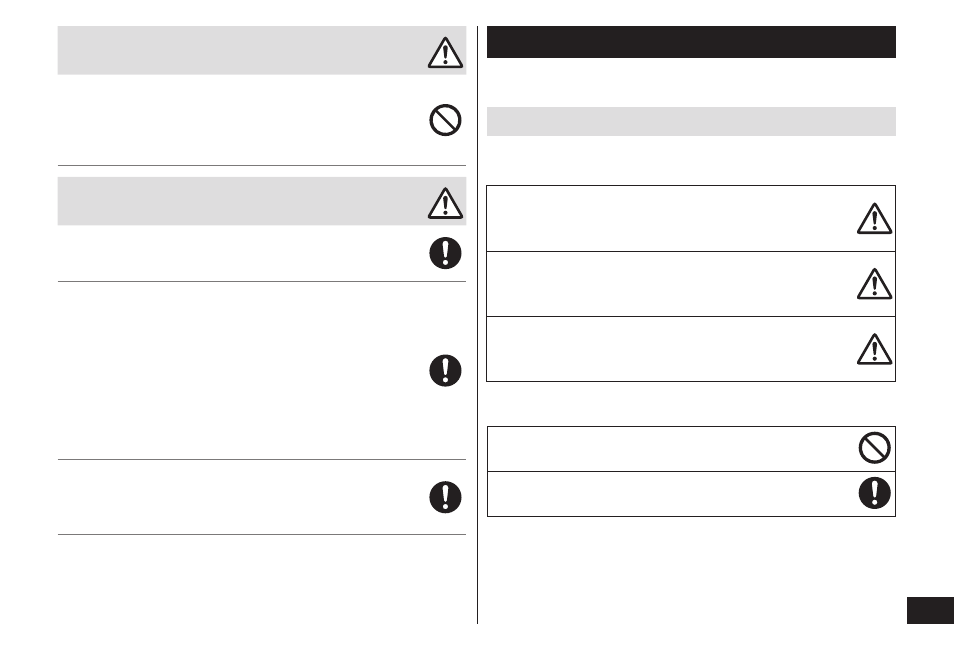Click the exclamation circle icon in the two-row table
The height and width of the screenshot is (671, 954).
874,493
